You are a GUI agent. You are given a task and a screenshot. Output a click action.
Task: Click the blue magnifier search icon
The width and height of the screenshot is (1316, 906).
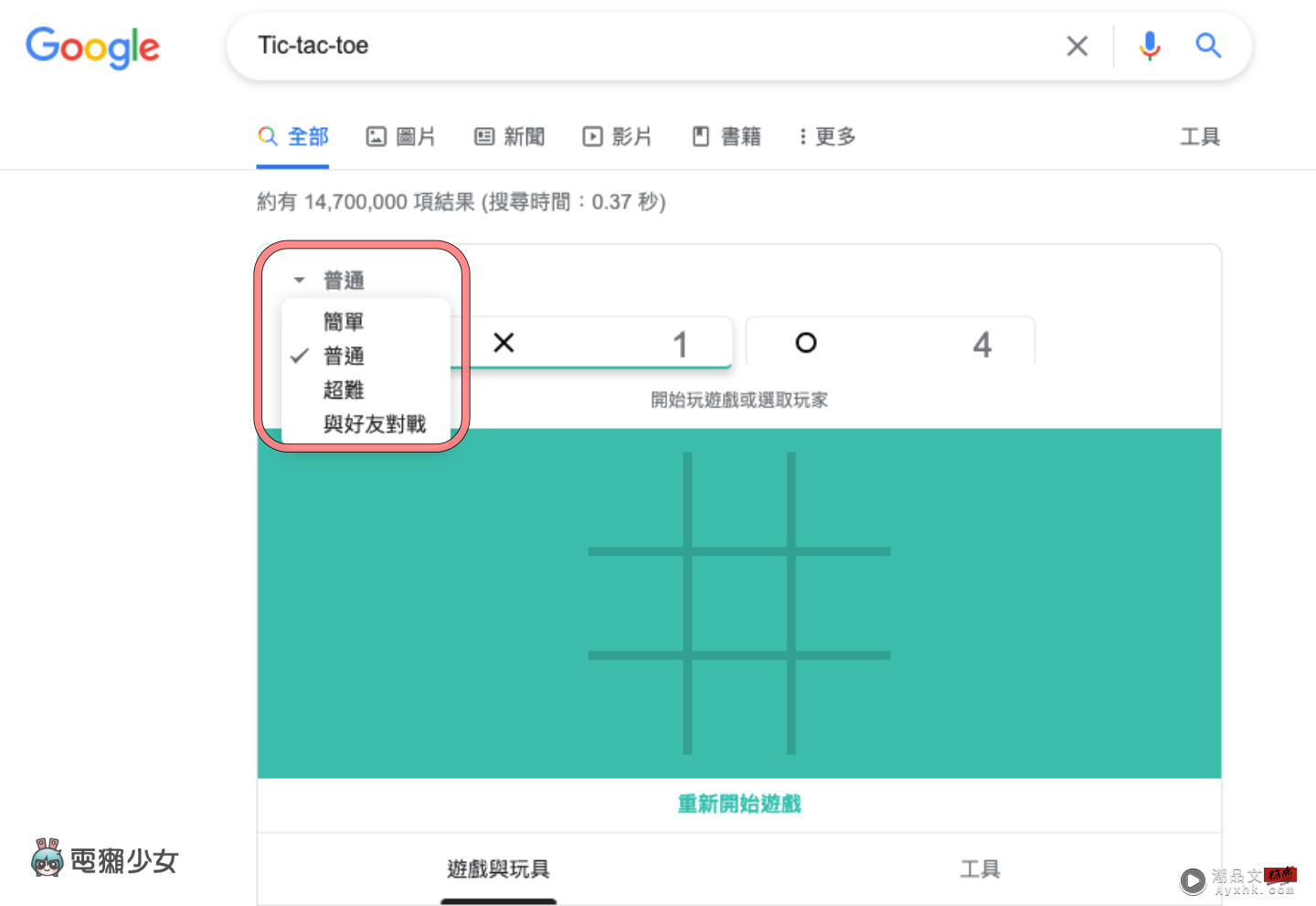(1208, 45)
